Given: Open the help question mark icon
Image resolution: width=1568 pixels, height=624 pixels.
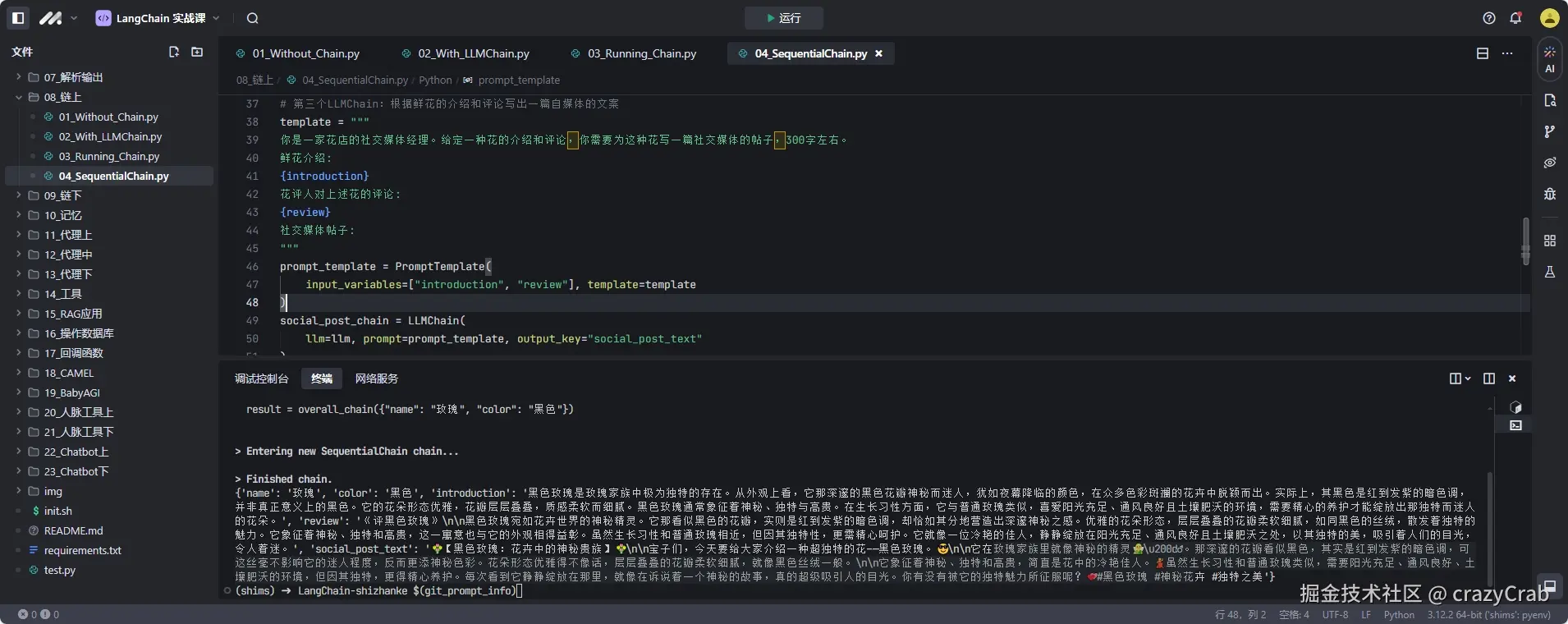Looking at the screenshot, I should click(1489, 18).
